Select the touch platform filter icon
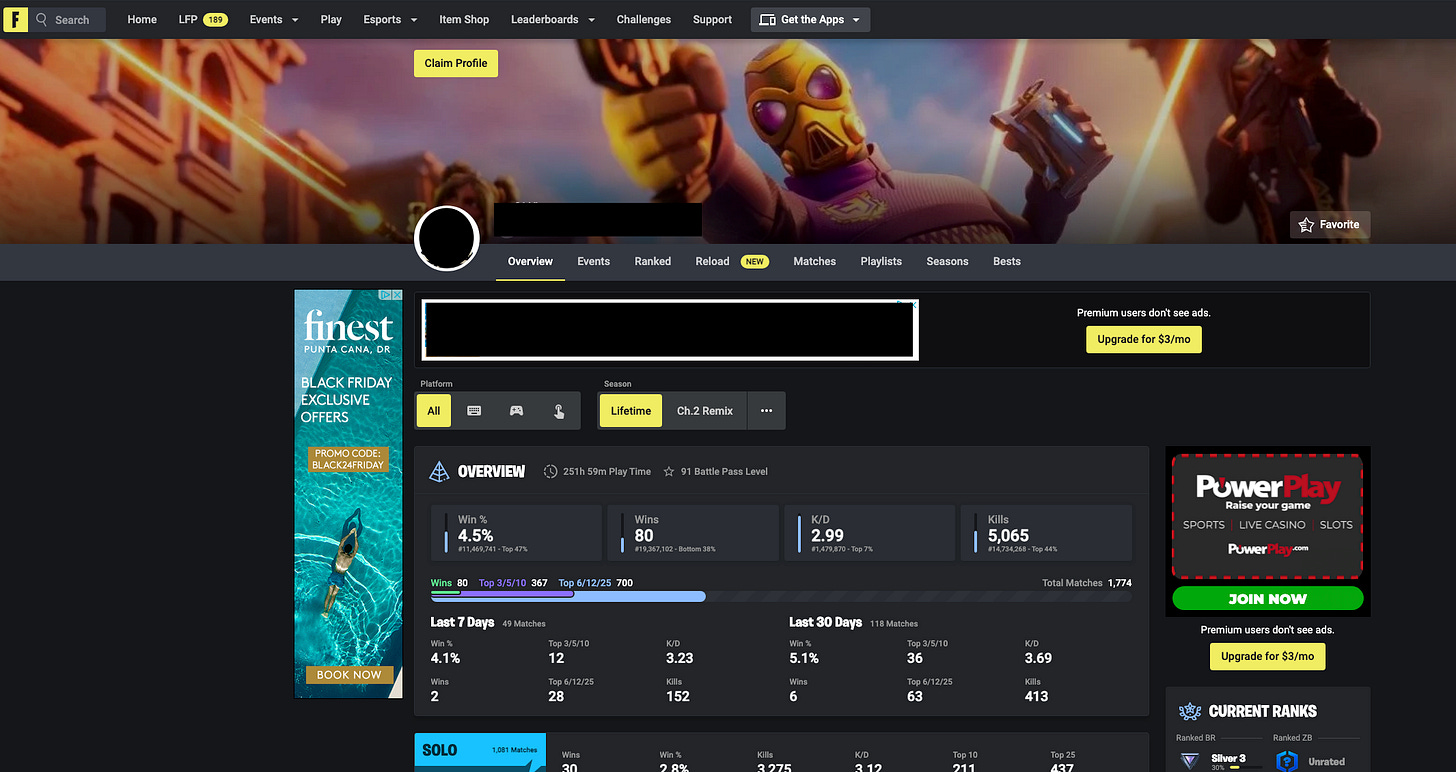 coord(558,411)
